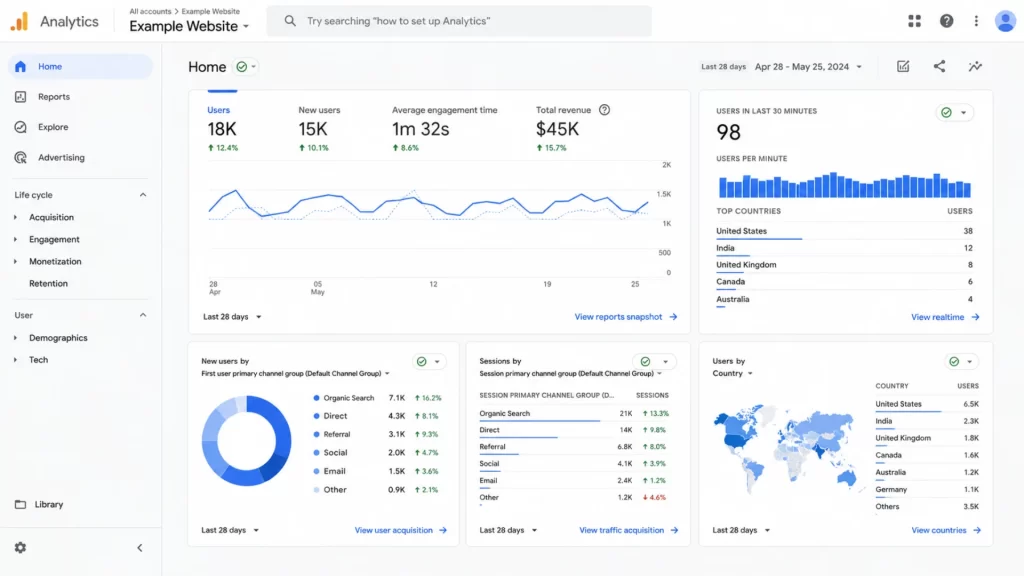Select the New users metric tab
1024x576 pixels.
coord(319,128)
